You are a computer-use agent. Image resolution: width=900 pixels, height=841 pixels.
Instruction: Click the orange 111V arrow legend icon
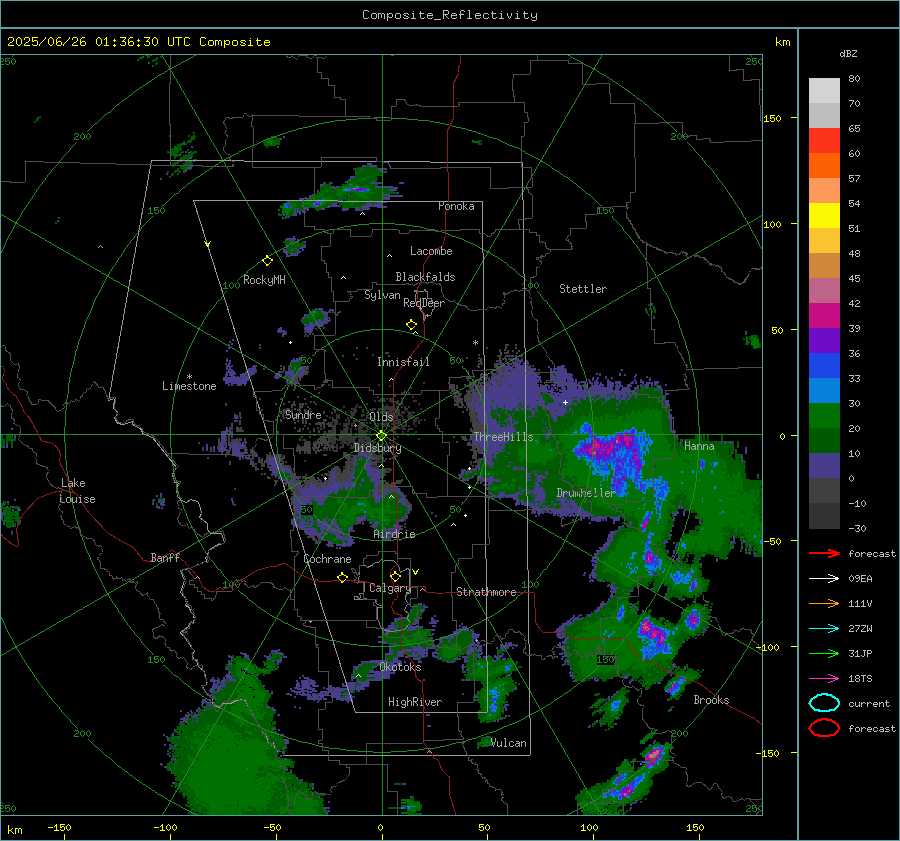click(x=824, y=603)
